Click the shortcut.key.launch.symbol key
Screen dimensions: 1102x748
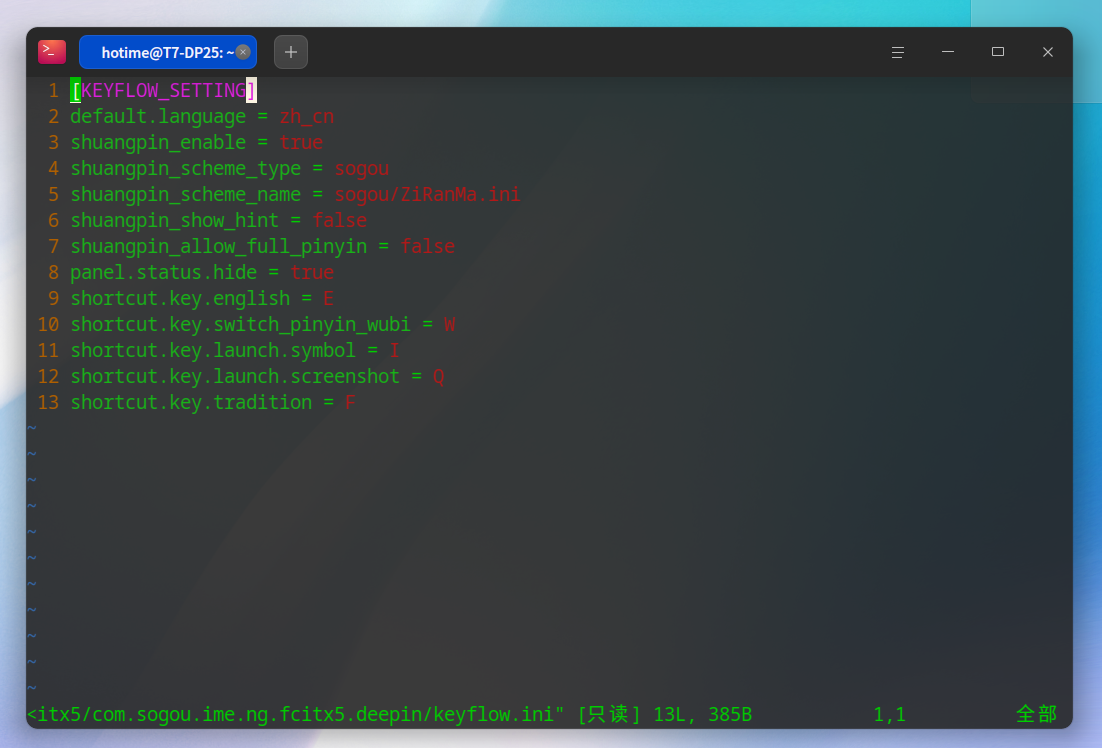[x=213, y=351]
